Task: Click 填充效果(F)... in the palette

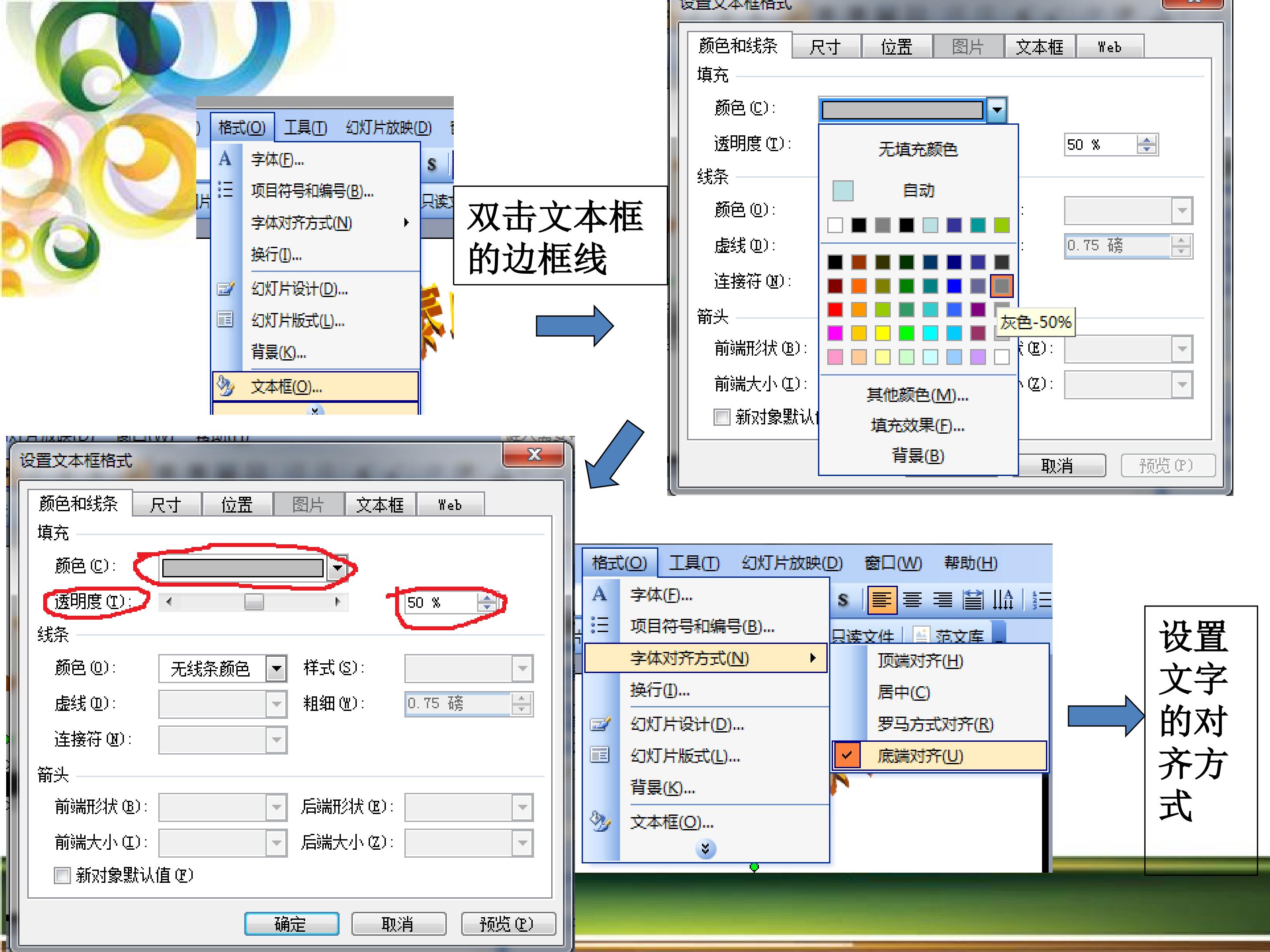Action: 918,425
